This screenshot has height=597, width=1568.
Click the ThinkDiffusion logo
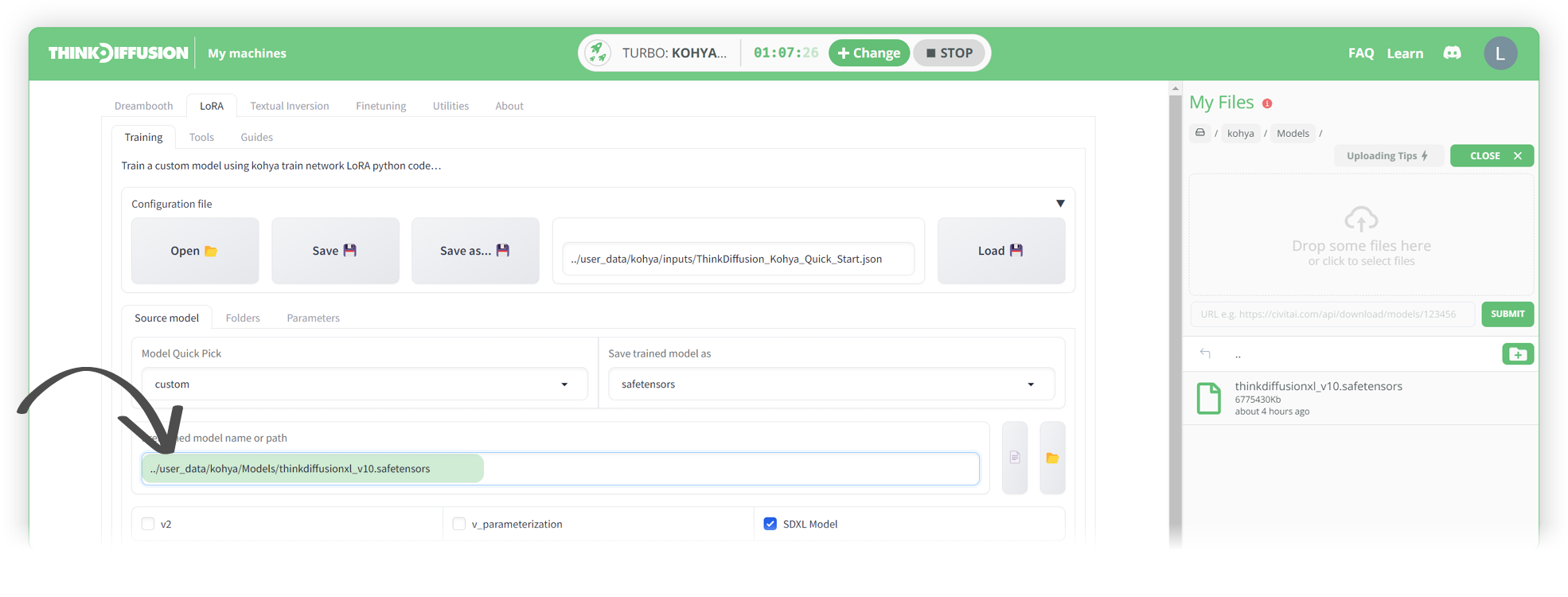(118, 53)
